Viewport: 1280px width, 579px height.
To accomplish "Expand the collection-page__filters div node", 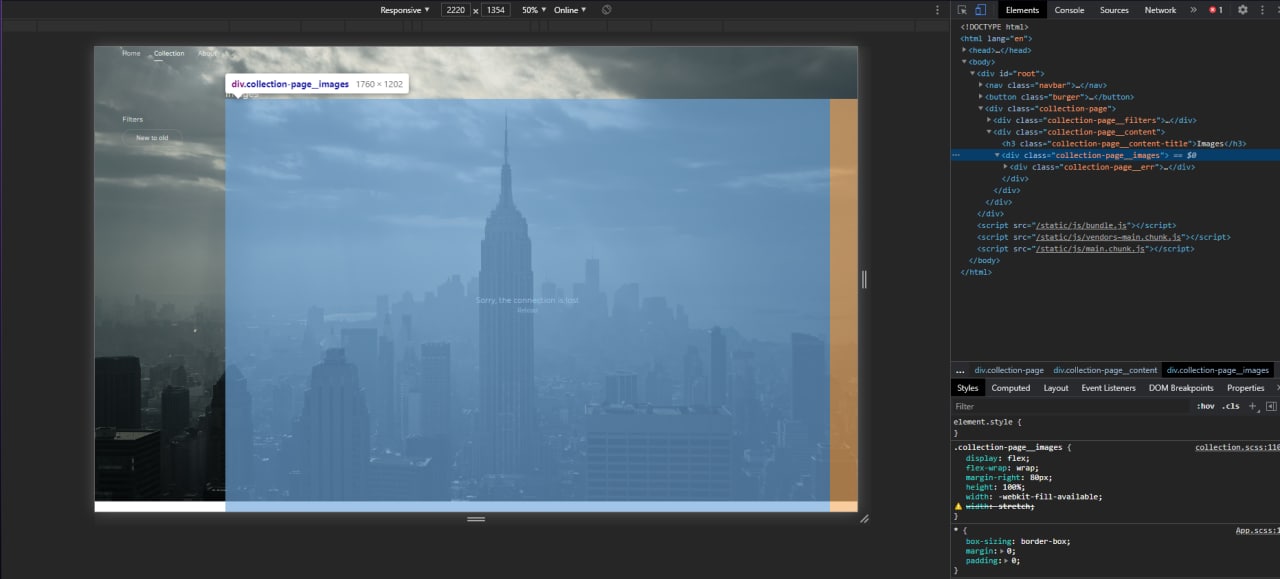I will [x=989, y=120].
